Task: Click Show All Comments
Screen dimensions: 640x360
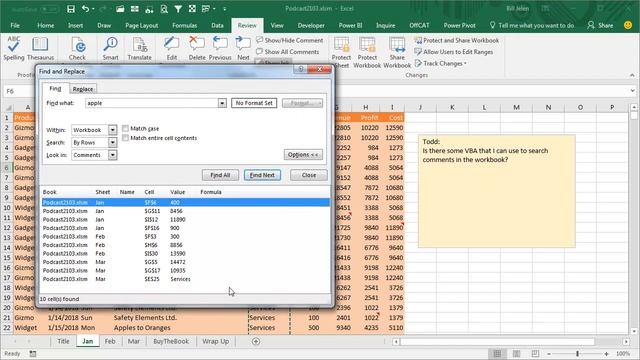Action: click(287, 52)
